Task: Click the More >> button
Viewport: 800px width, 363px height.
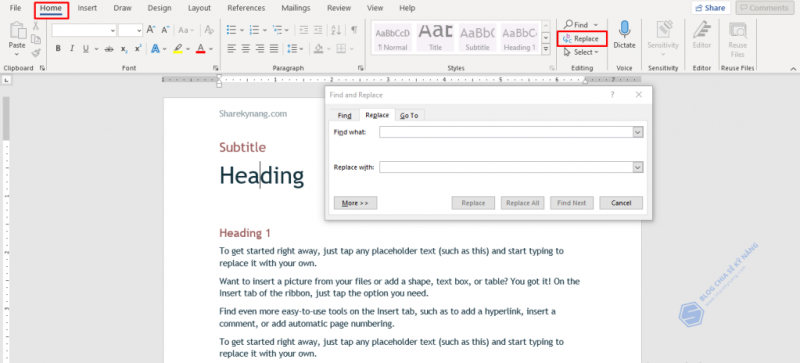Action: [x=355, y=203]
